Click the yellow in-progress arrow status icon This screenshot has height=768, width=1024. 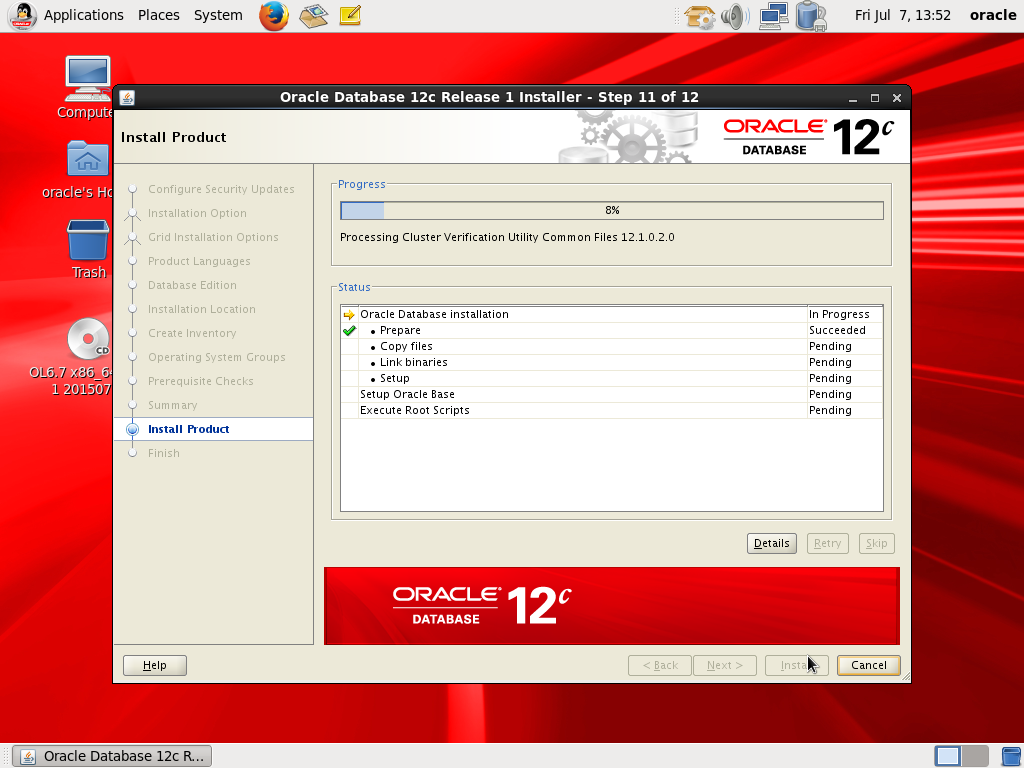click(x=349, y=315)
